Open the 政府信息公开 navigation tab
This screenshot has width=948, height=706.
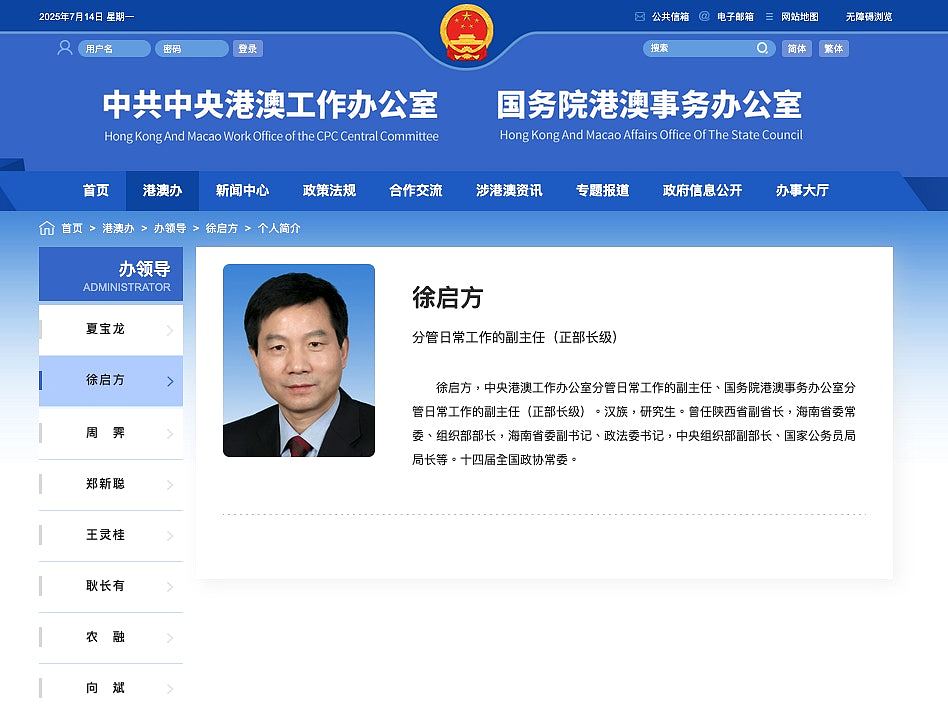pyautogui.click(x=702, y=190)
